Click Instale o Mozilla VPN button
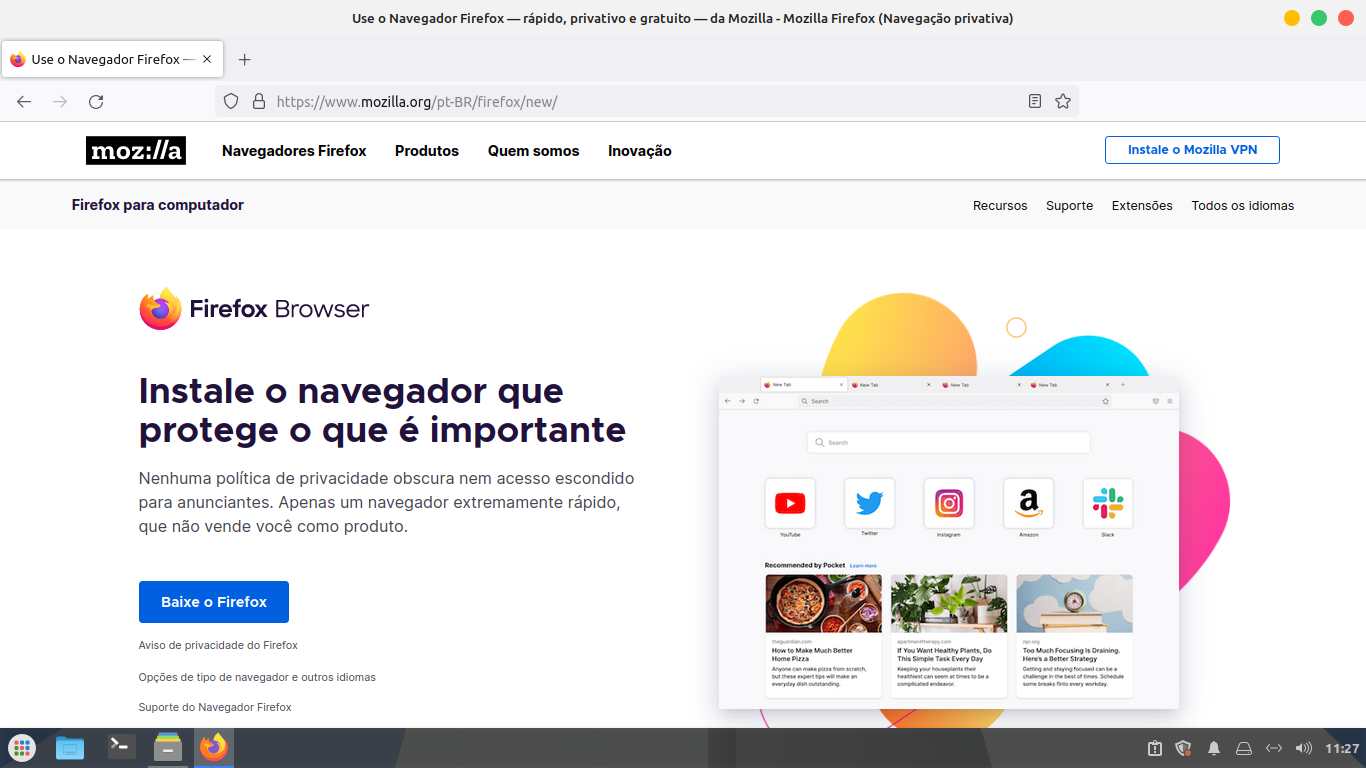Viewport: 1366px width, 768px height. (1192, 150)
